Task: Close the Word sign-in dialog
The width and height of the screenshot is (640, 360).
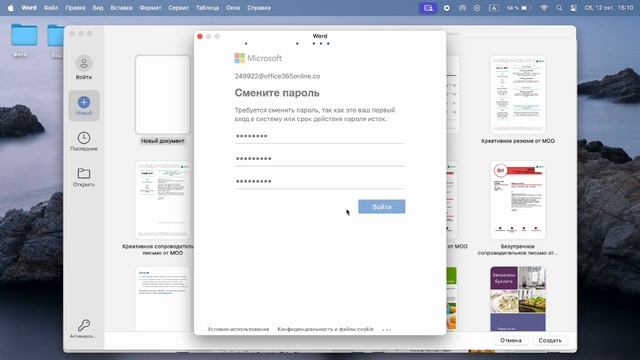Action: [x=200, y=36]
